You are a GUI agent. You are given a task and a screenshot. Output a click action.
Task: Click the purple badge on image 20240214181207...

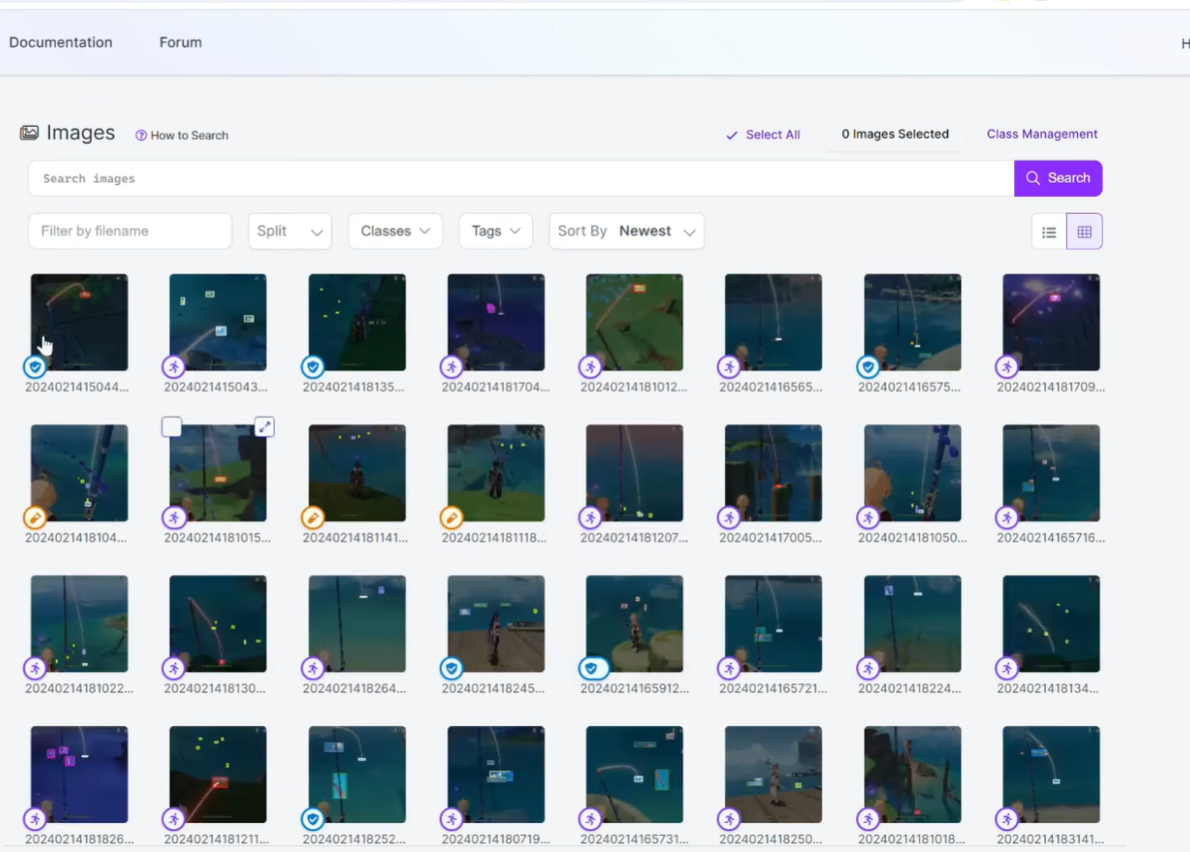tap(590, 517)
